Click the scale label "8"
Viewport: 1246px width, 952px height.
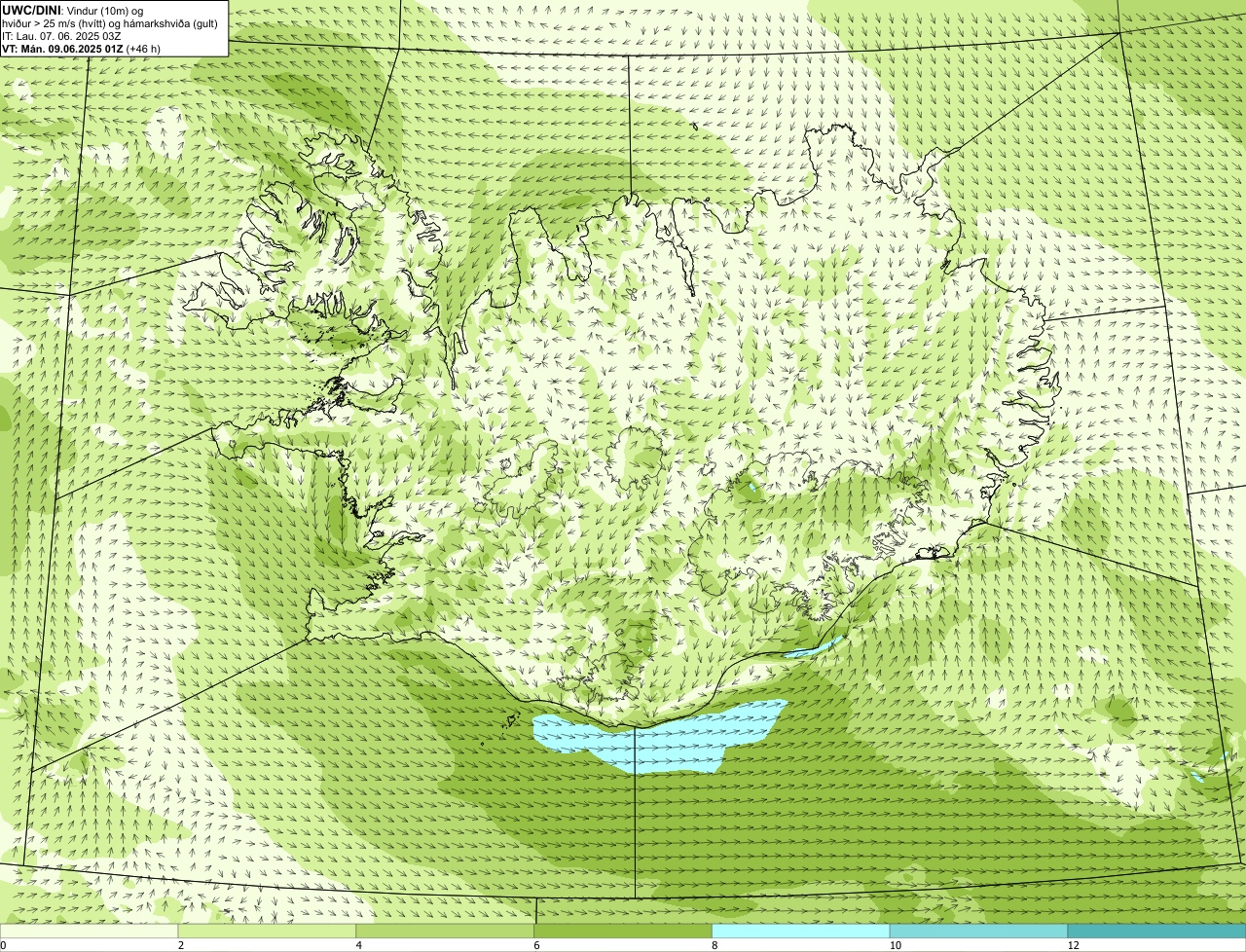[x=715, y=945]
